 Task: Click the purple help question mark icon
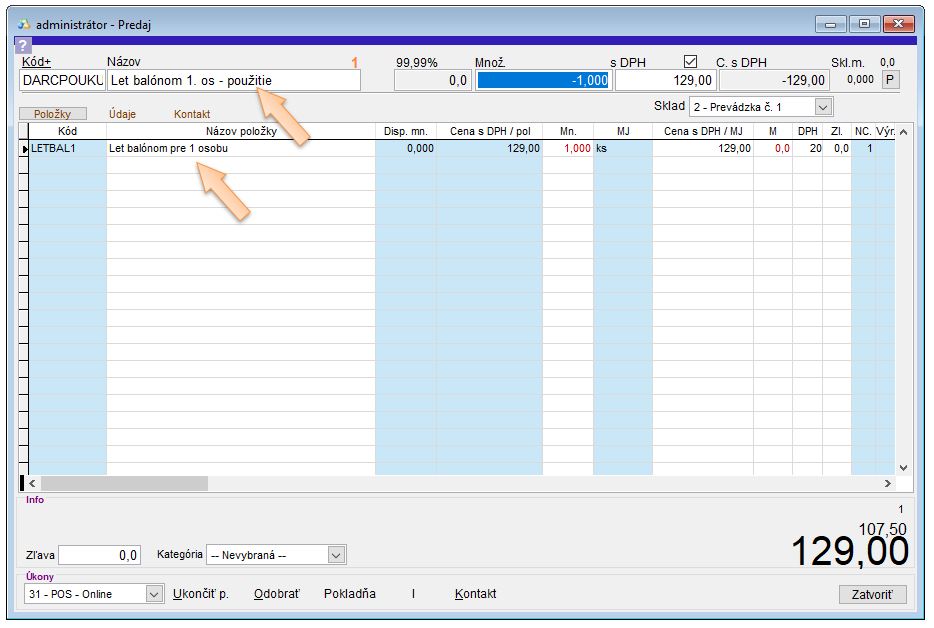click(x=23, y=45)
